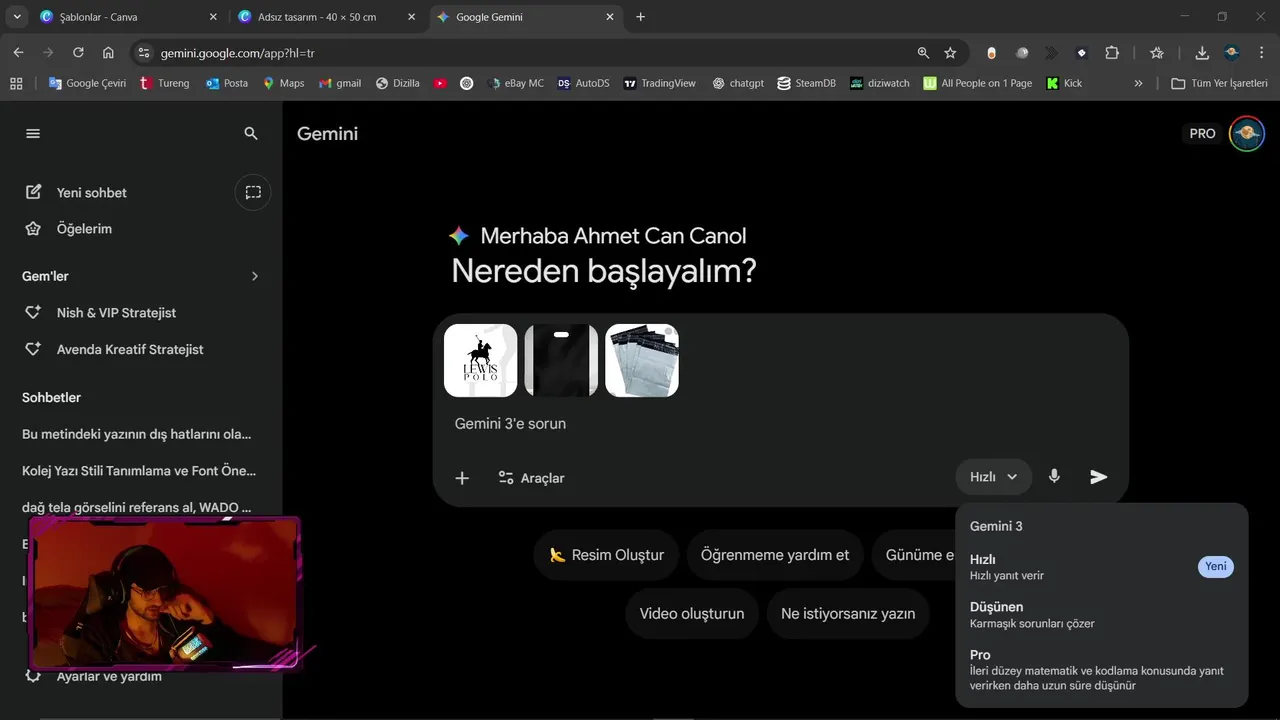Click the grey mailer bags thumbnail
1280x720 pixels.
pyautogui.click(x=642, y=360)
